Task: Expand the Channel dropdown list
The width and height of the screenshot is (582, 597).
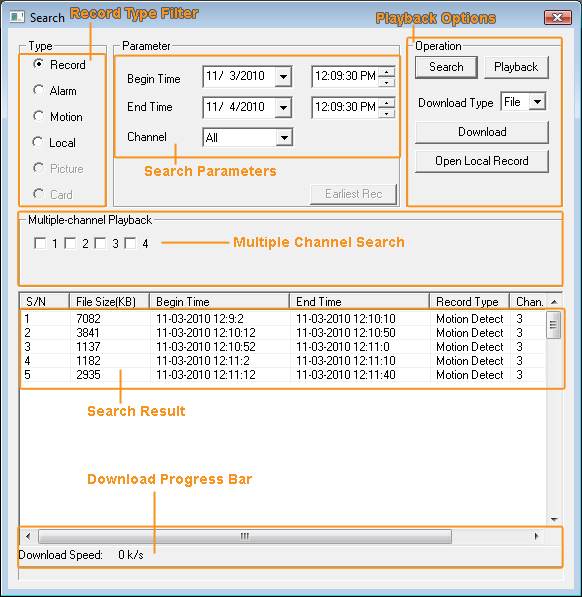Action: [284, 137]
